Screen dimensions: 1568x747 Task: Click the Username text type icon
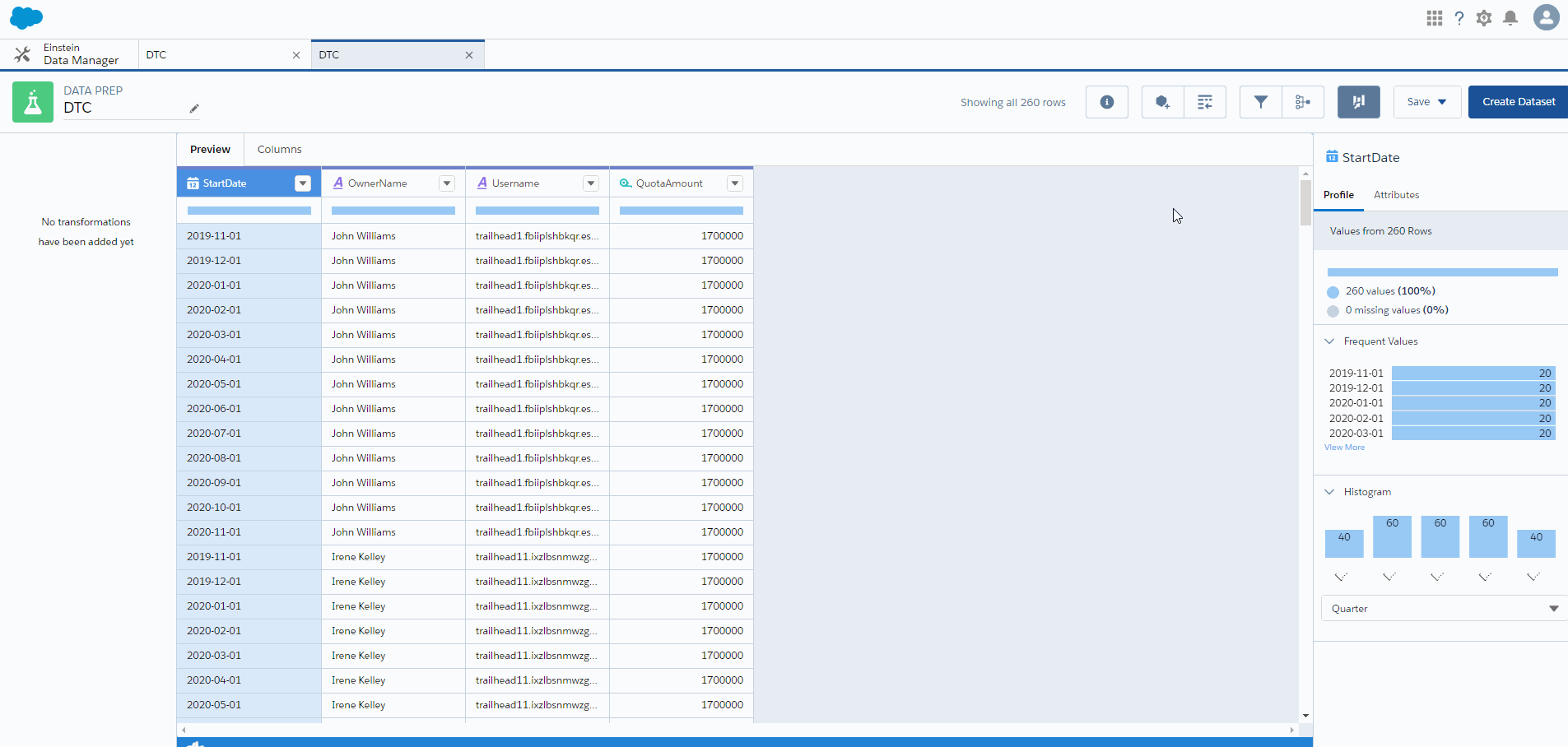[x=482, y=183]
